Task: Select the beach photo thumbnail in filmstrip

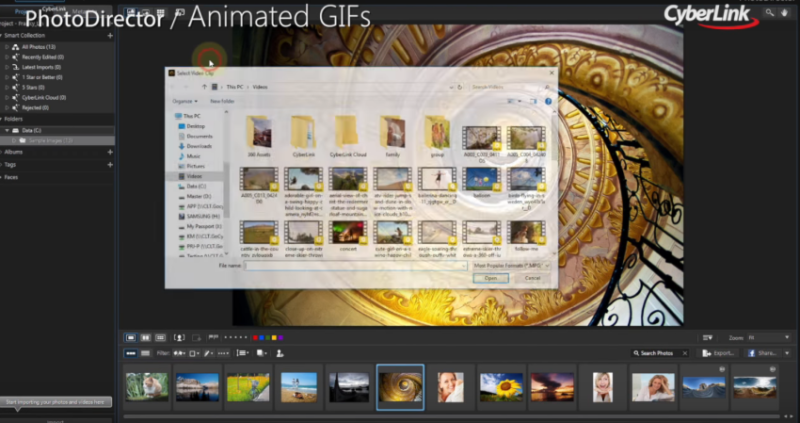Action: click(299, 387)
